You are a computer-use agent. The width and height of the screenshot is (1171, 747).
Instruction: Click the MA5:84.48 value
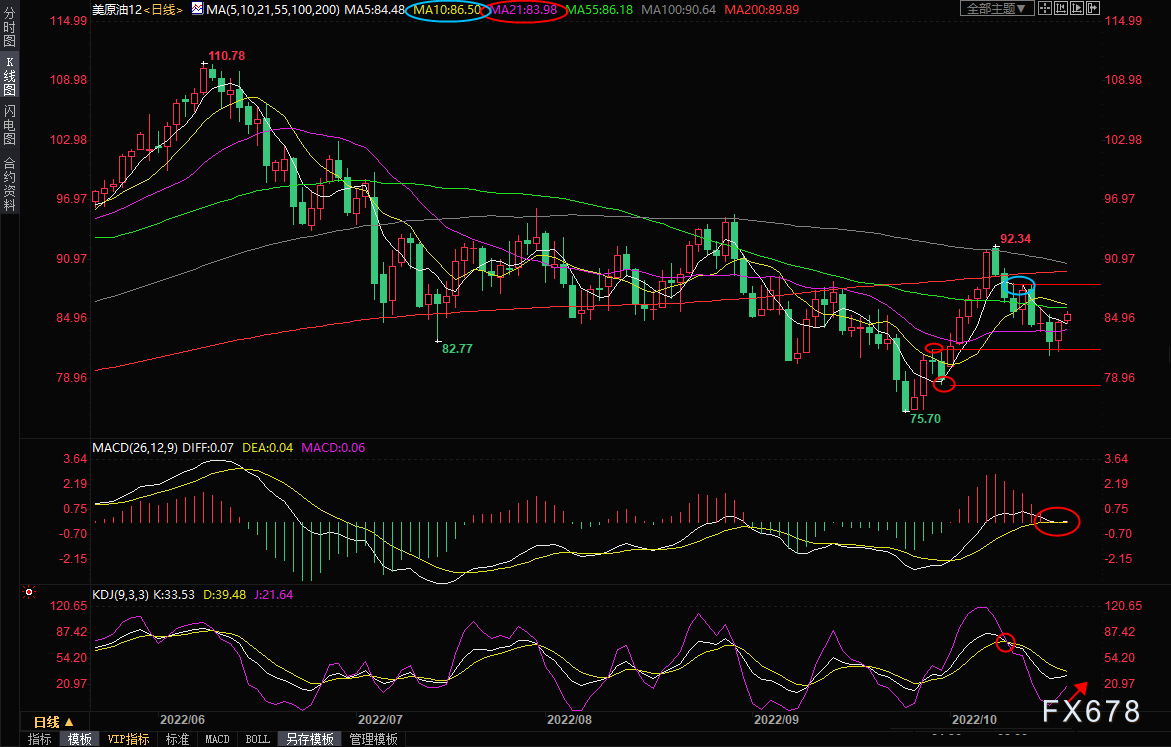[x=374, y=10]
